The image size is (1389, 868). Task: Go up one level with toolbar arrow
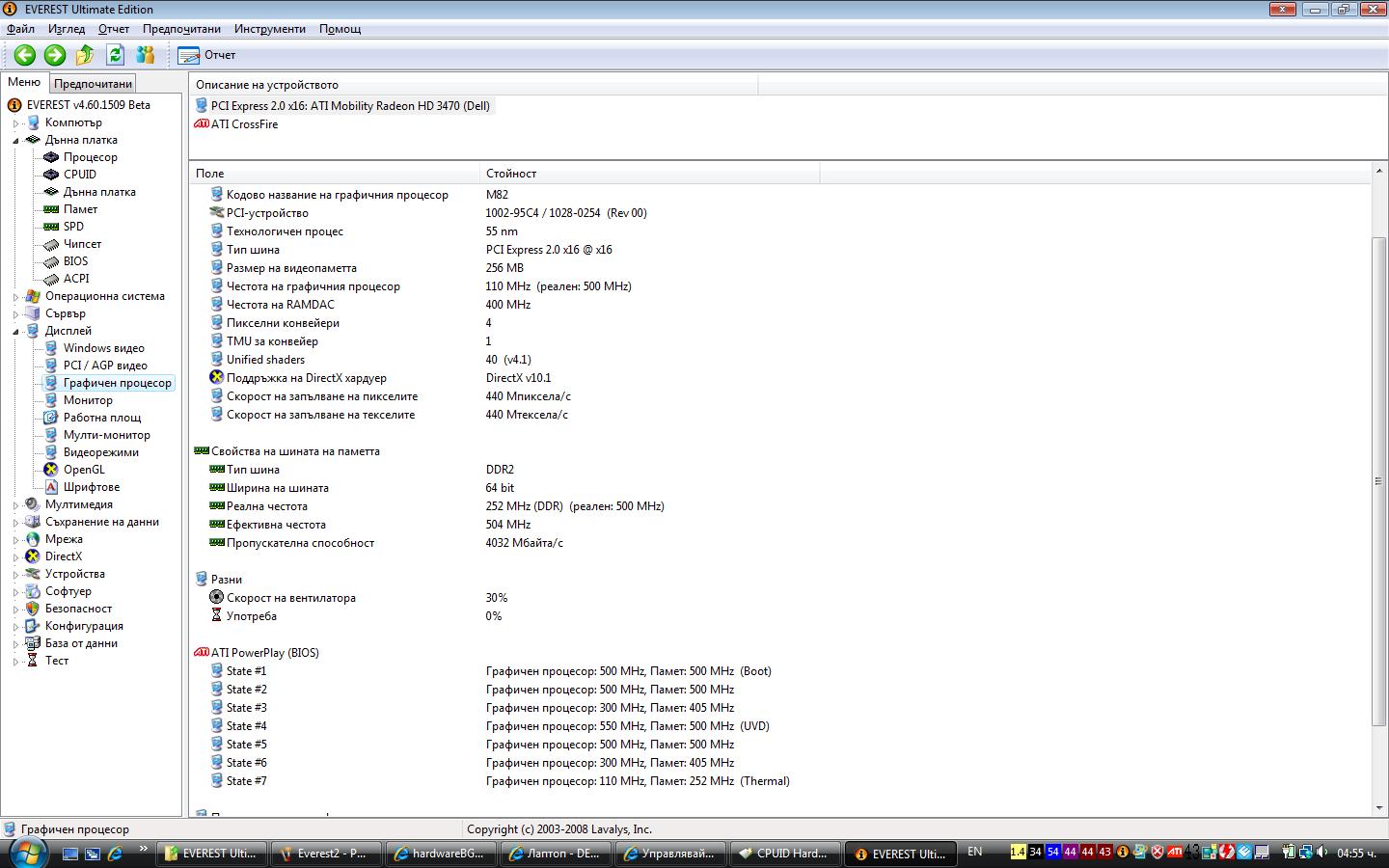[x=85, y=55]
